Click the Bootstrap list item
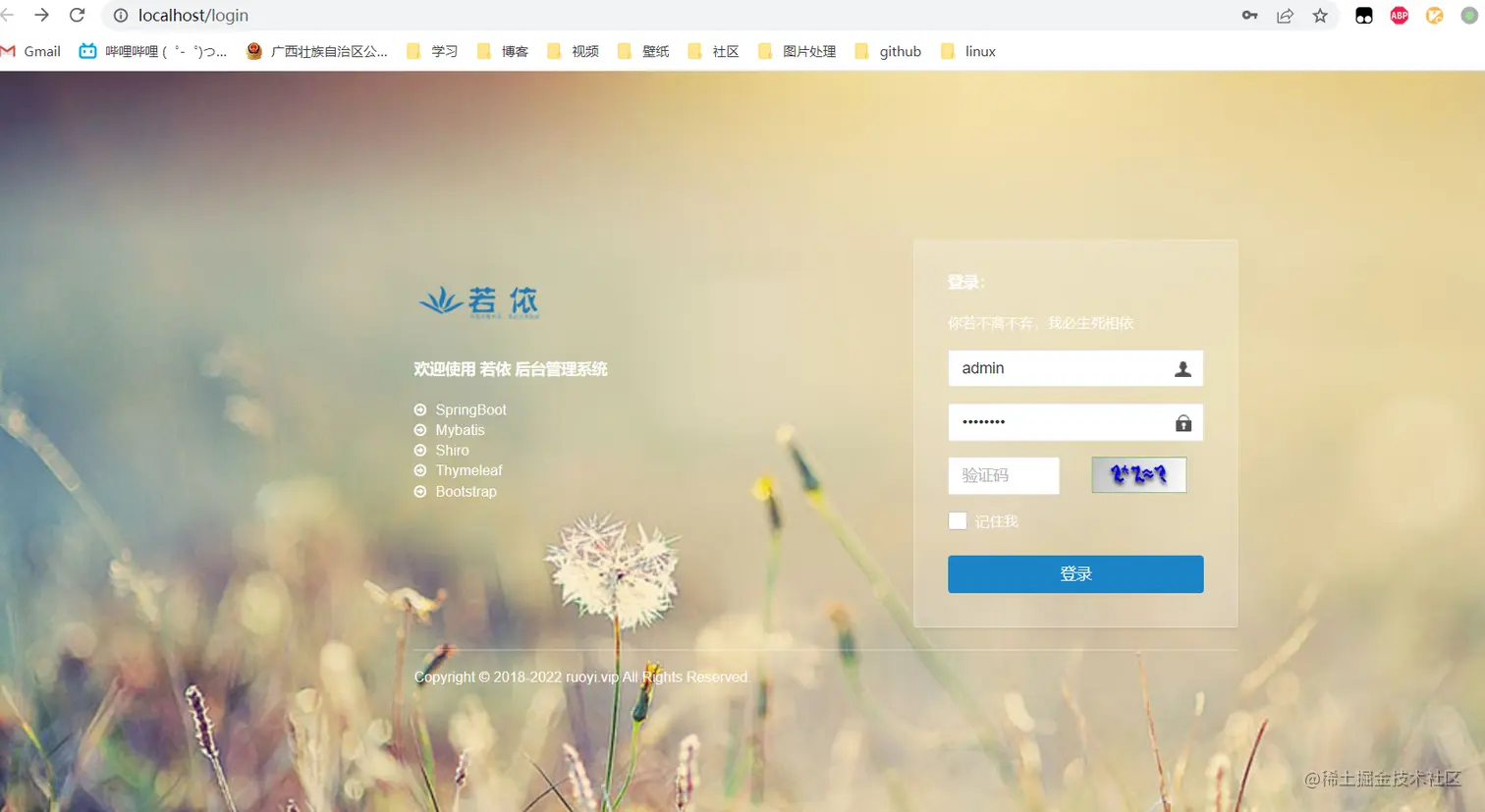Viewport: 1485px width, 812px height. [466, 491]
